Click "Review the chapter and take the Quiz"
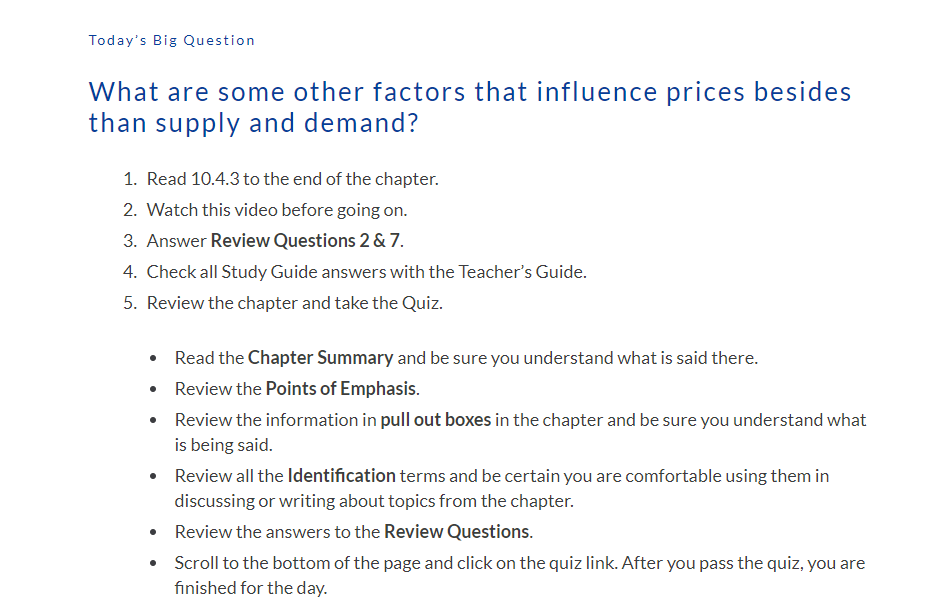Viewport: 927px width, 616px height. (x=294, y=303)
